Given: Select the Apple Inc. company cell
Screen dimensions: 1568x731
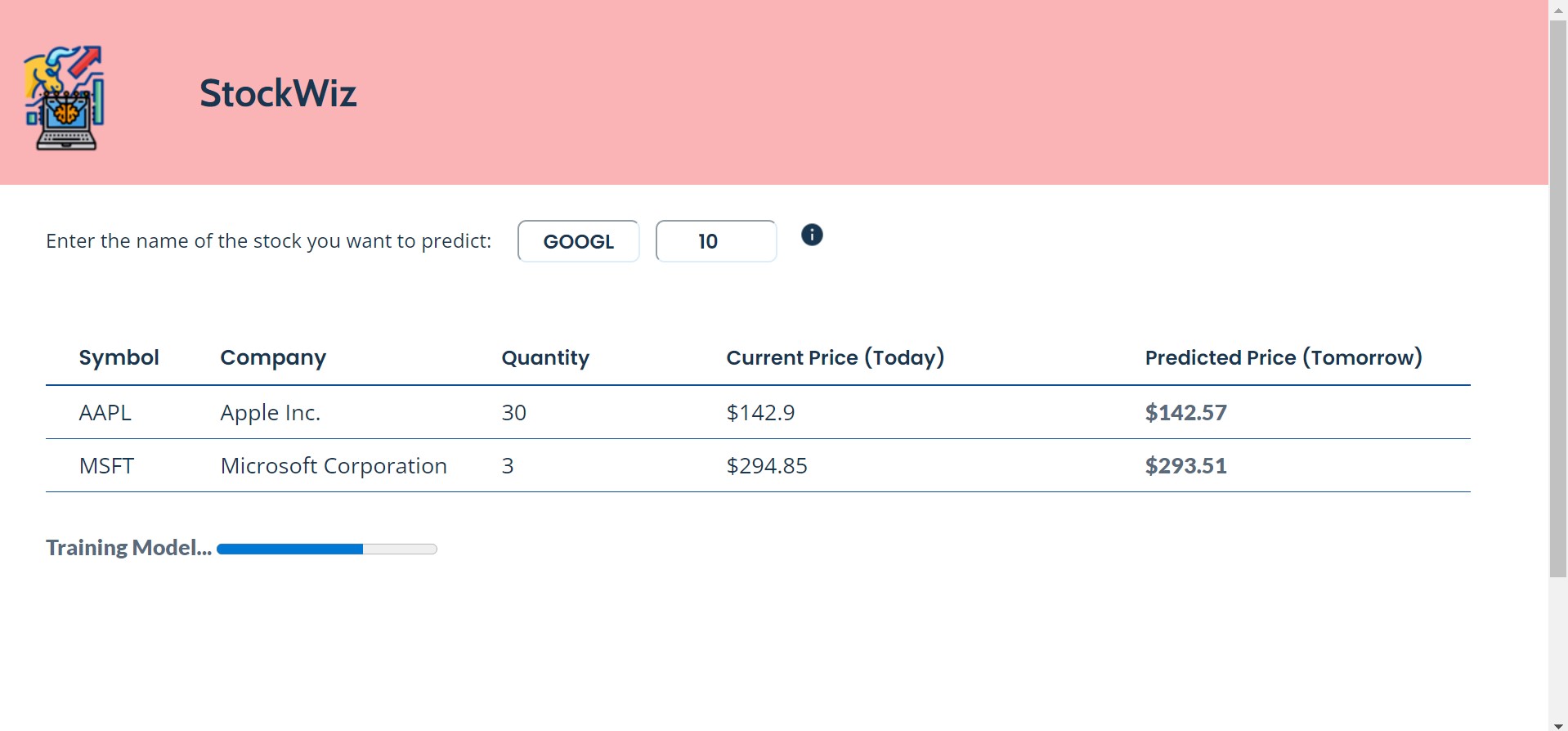Looking at the screenshot, I should (270, 413).
